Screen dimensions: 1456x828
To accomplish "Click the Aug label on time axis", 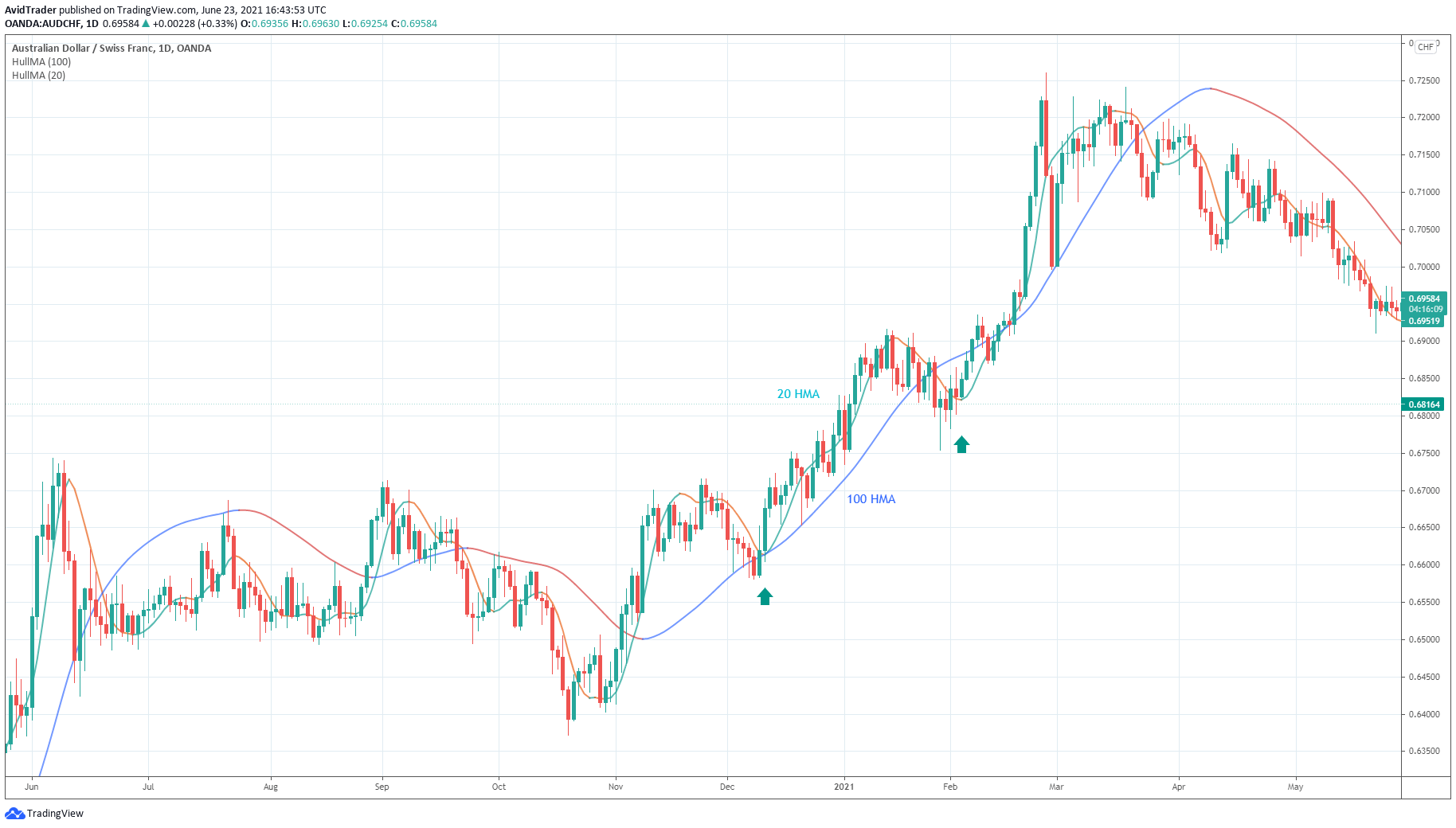I will (271, 787).
